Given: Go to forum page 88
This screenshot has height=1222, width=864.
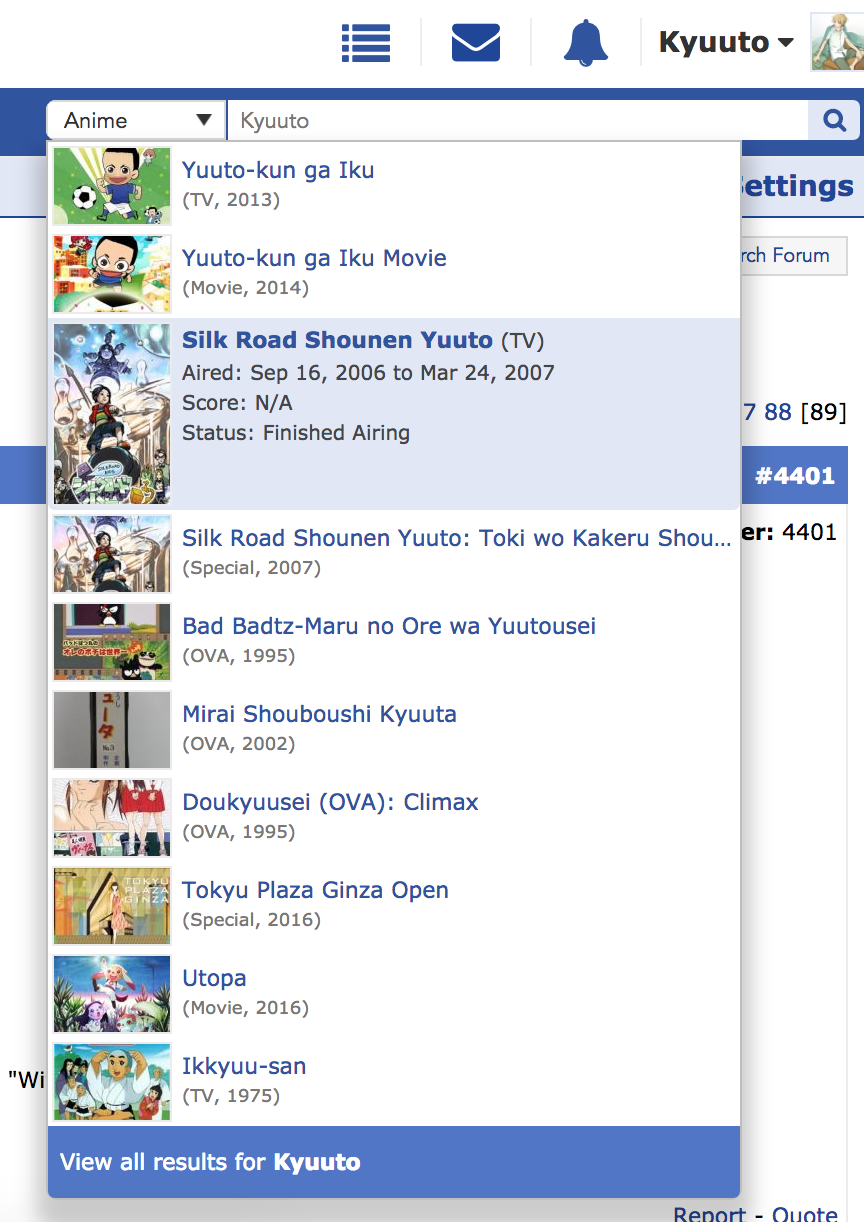Looking at the screenshot, I should [778, 412].
